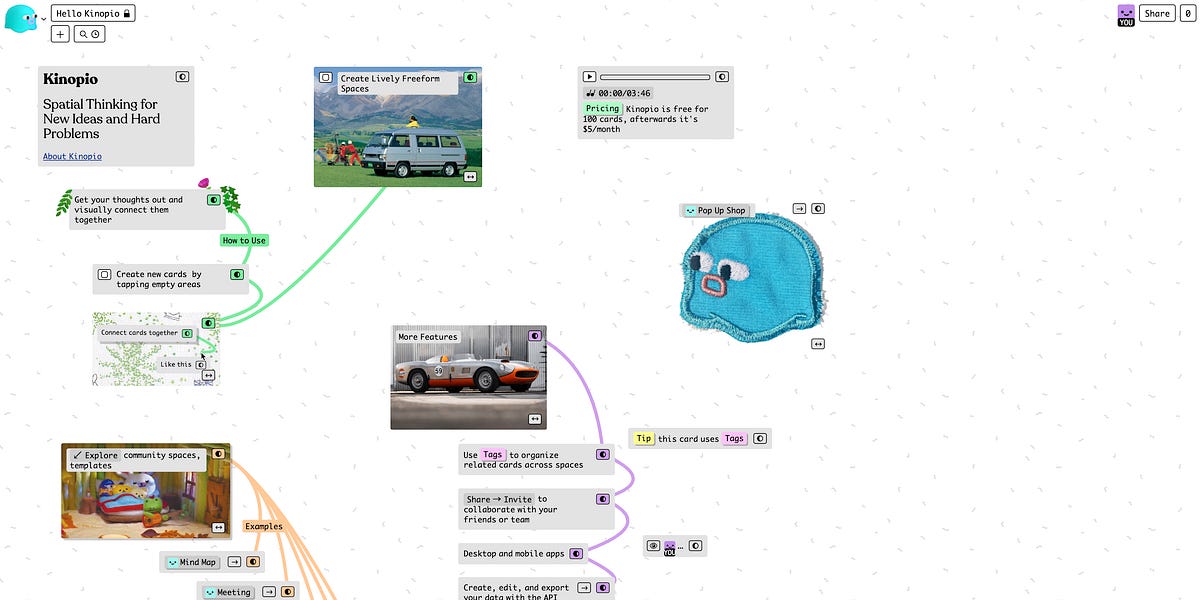
Task: Open the YOU user avatar in header
Action: click(x=1126, y=15)
